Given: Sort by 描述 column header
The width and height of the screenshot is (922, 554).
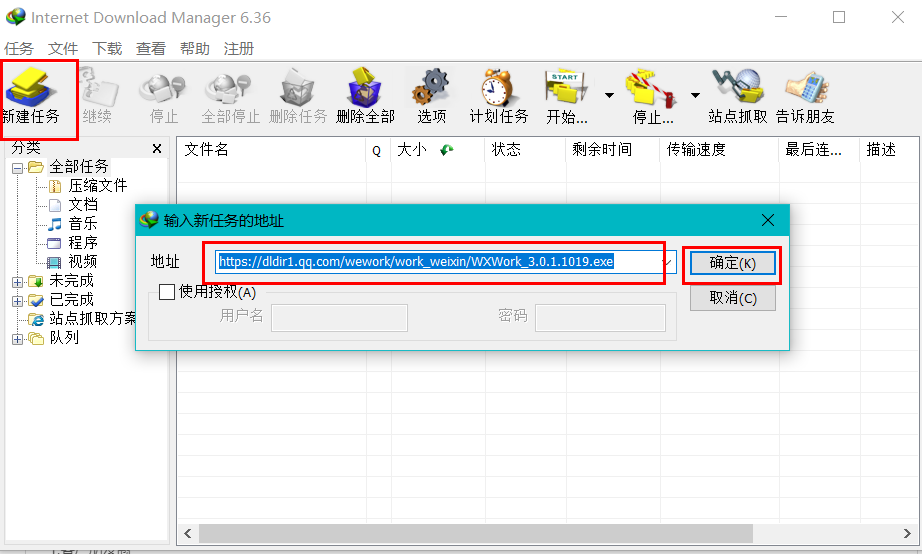Looking at the screenshot, I should click(888, 149).
